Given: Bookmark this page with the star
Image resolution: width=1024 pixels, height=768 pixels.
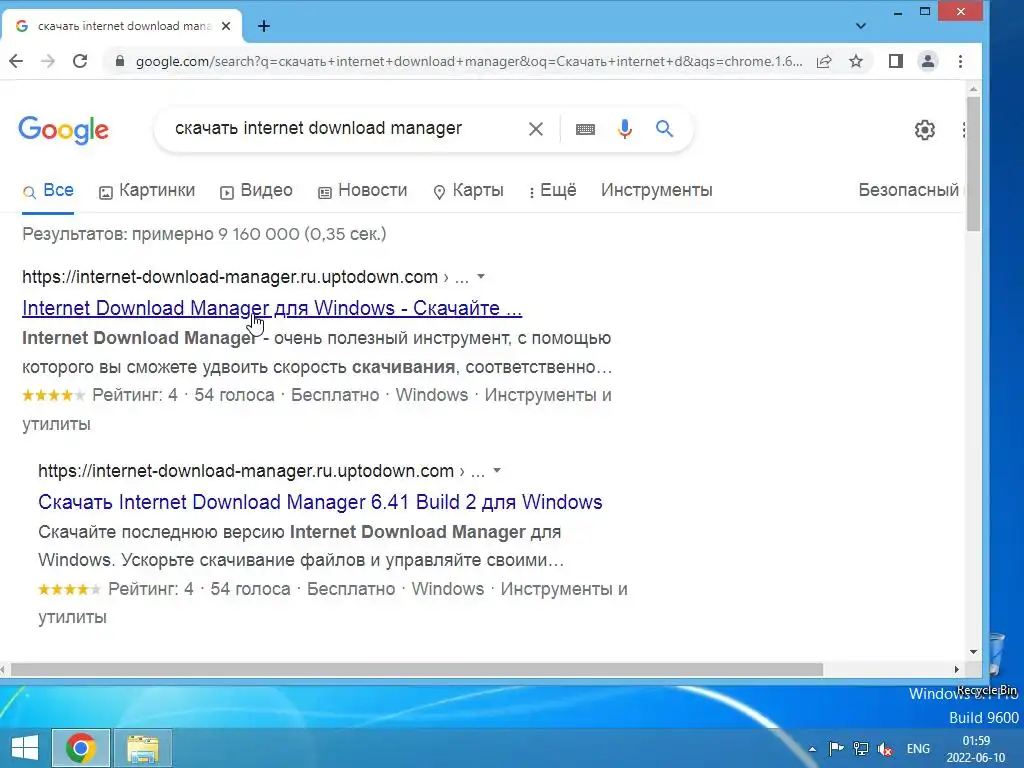Looking at the screenshot, I should [856, 61].
